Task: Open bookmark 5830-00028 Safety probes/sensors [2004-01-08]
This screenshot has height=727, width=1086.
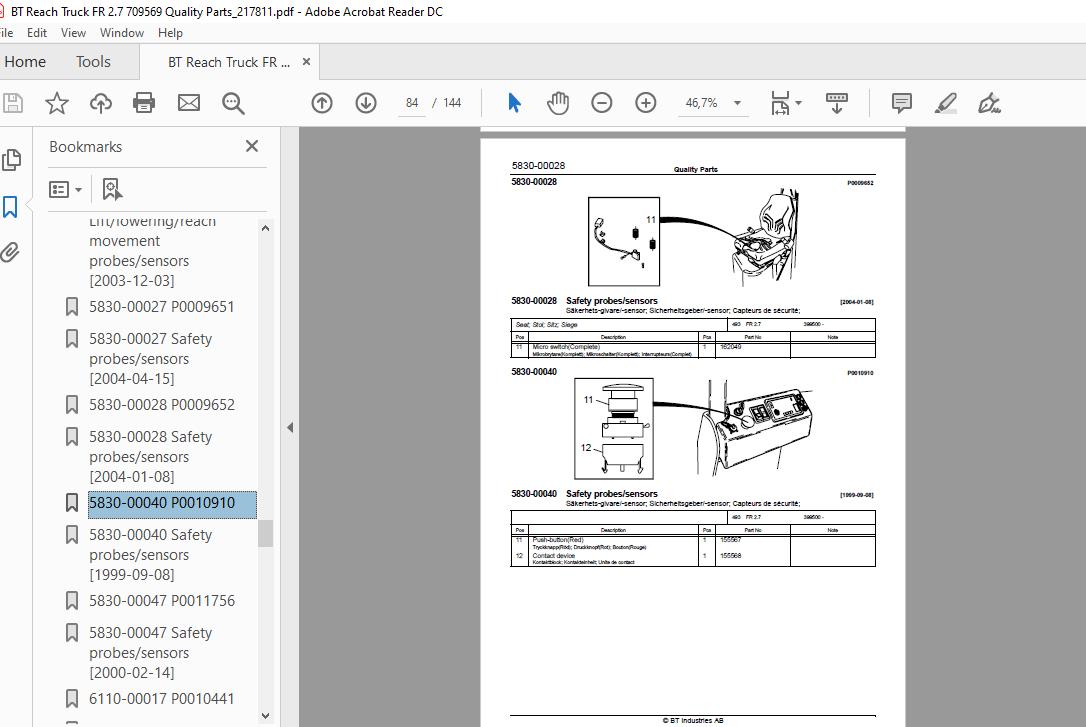Action: (150, 457)
